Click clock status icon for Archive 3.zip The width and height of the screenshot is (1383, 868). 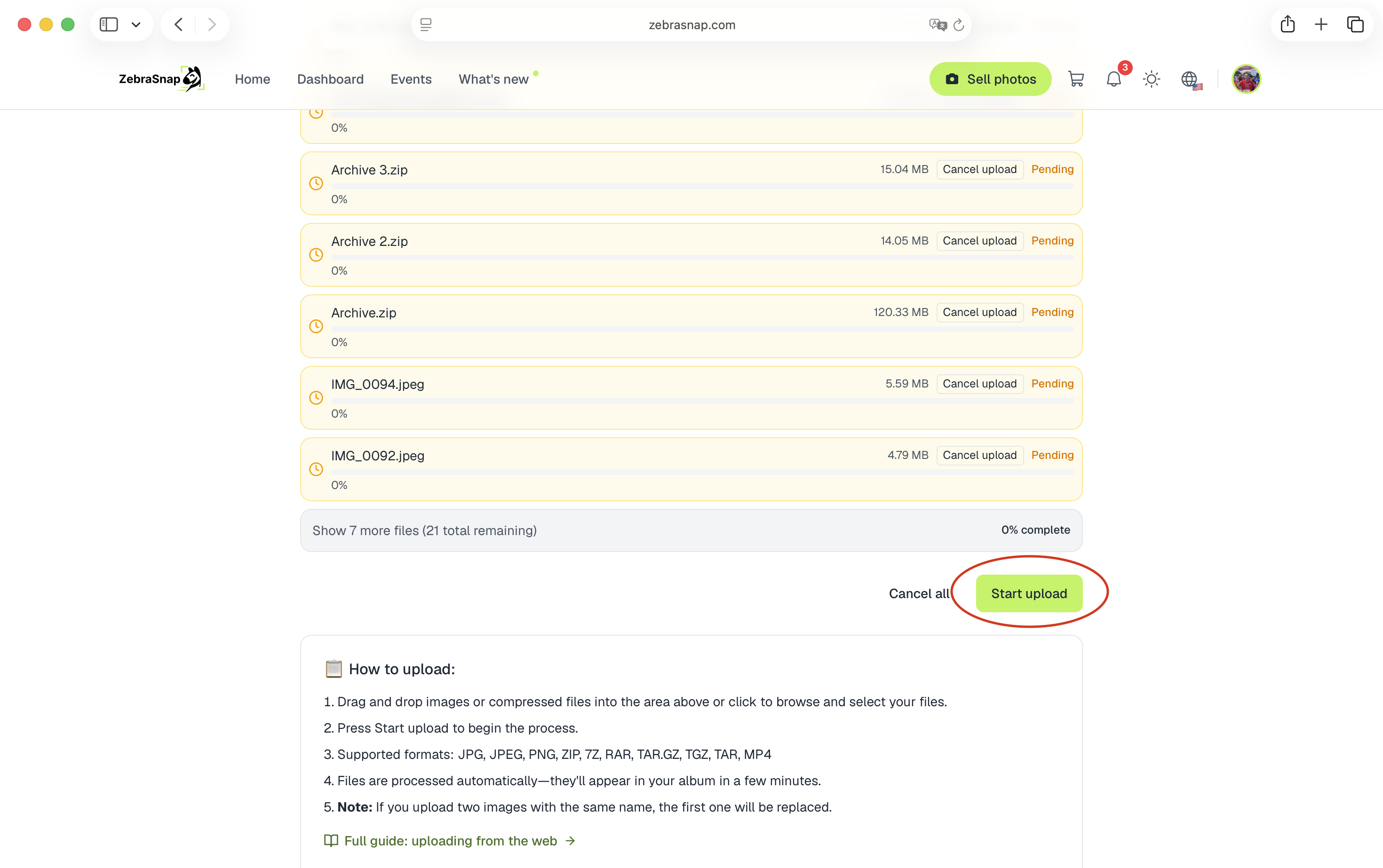tap(316, 184)
